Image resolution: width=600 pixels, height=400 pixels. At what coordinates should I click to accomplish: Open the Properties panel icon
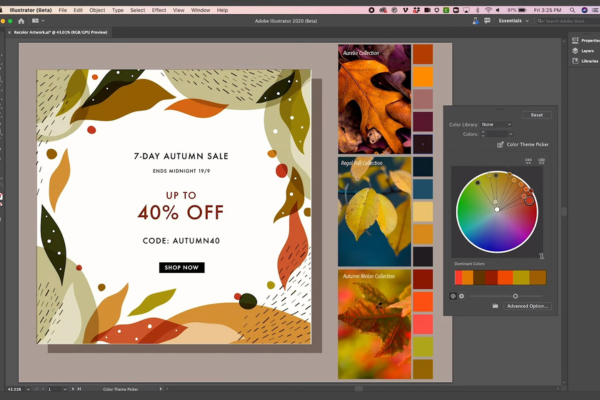coord(575,40)
